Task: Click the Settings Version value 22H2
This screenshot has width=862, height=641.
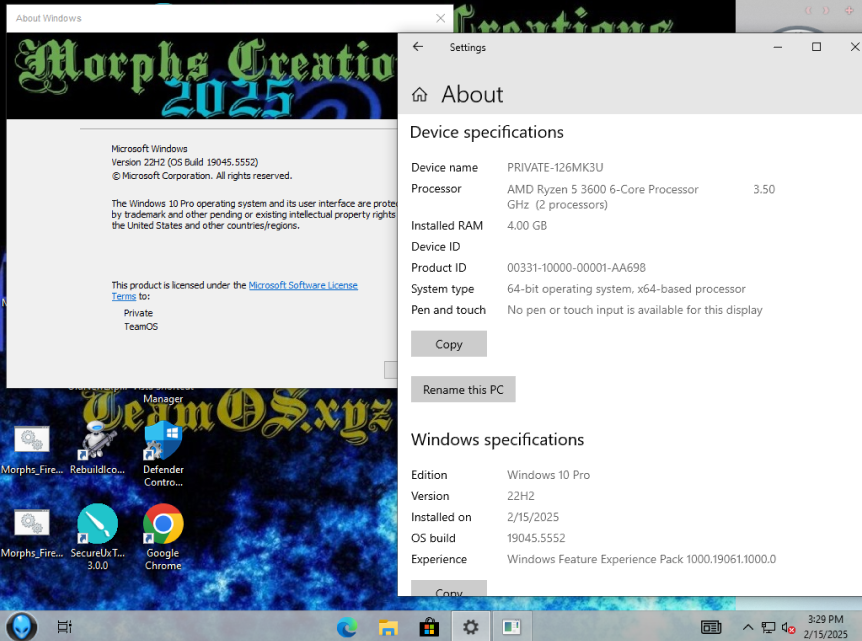Action: click(521, 496)
